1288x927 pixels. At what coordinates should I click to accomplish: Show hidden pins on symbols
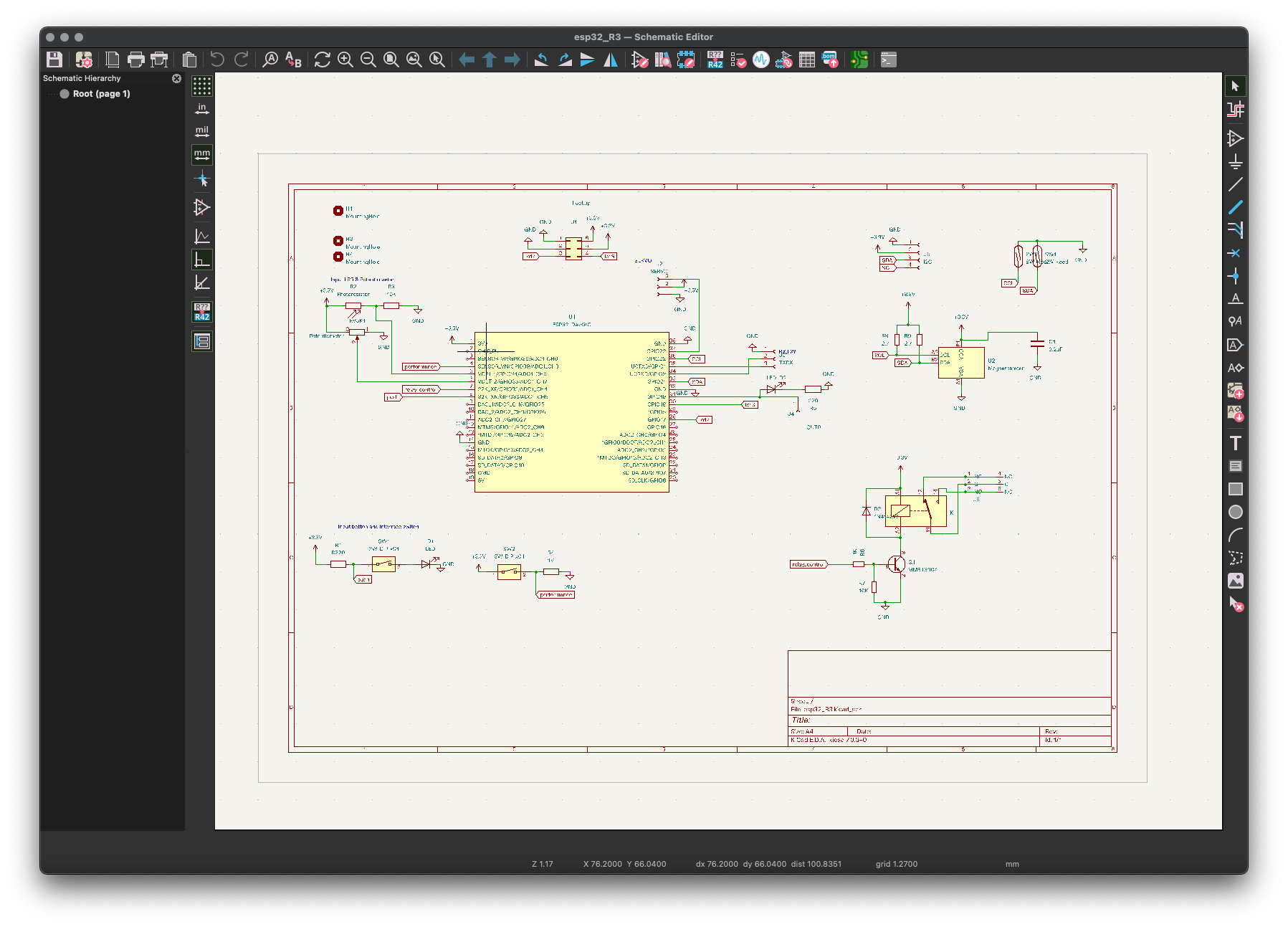click(x=201, y=207)
